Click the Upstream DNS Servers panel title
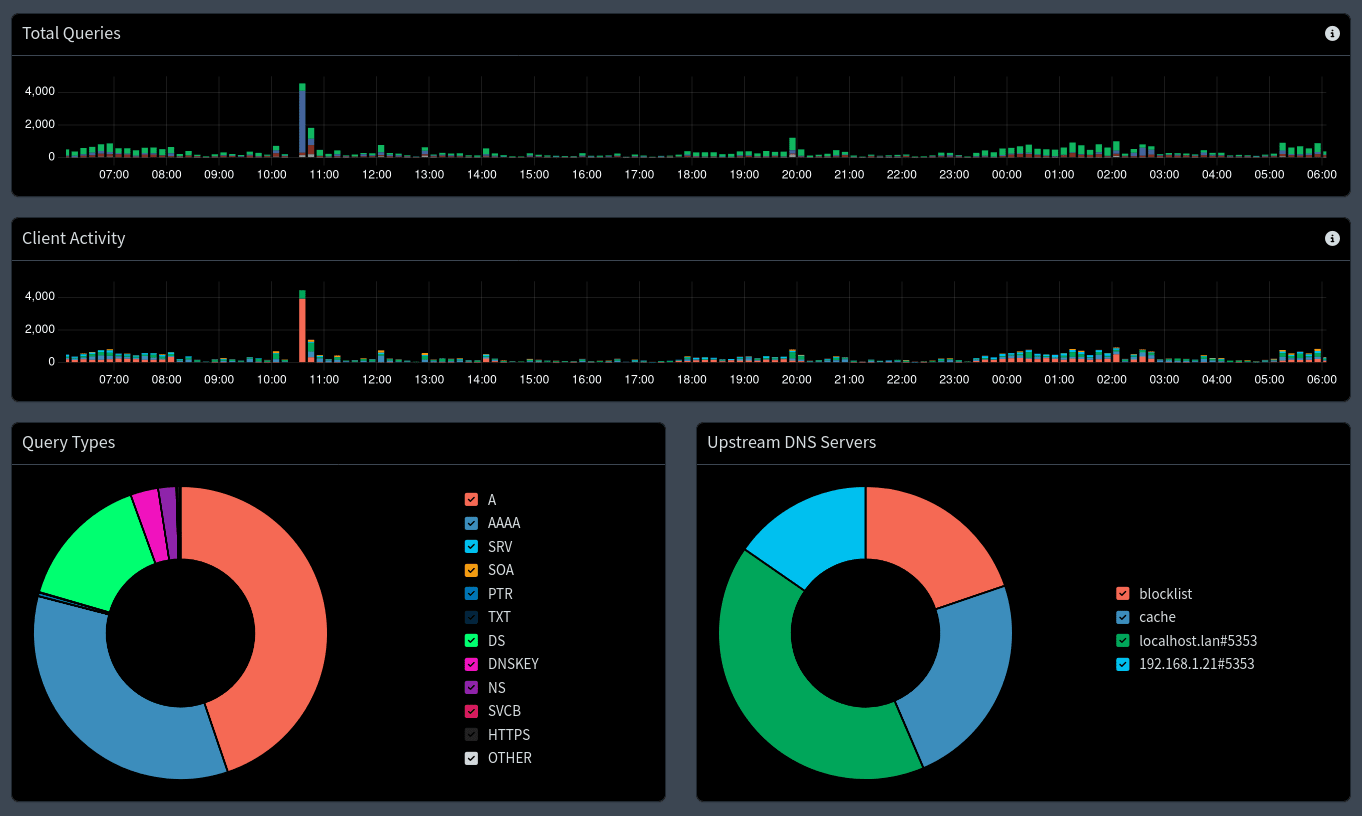Image resolution: width=1362 pixels, height=816 pixels. tap(791, 442)
